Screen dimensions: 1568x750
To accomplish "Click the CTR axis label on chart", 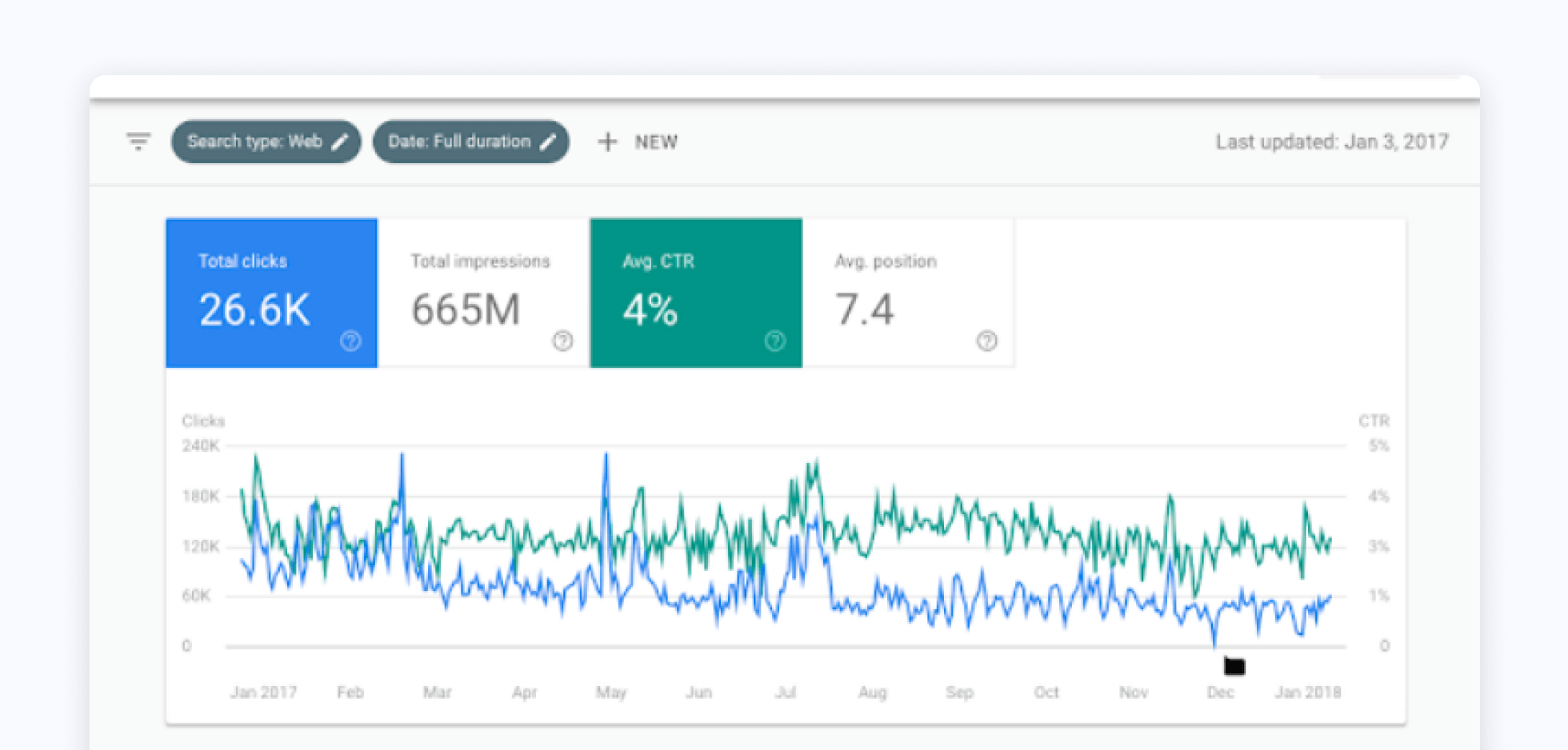I will pyautogui.click(x=1374, y=421).
